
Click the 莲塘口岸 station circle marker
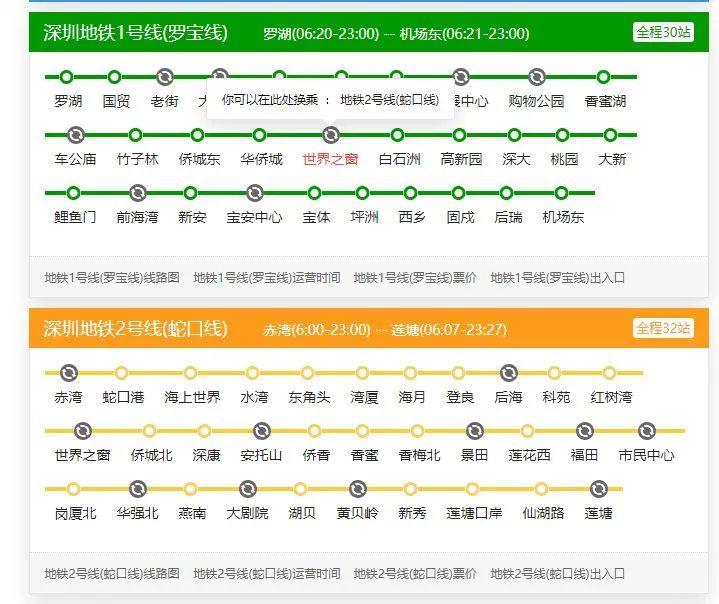(x=472, y=489)
